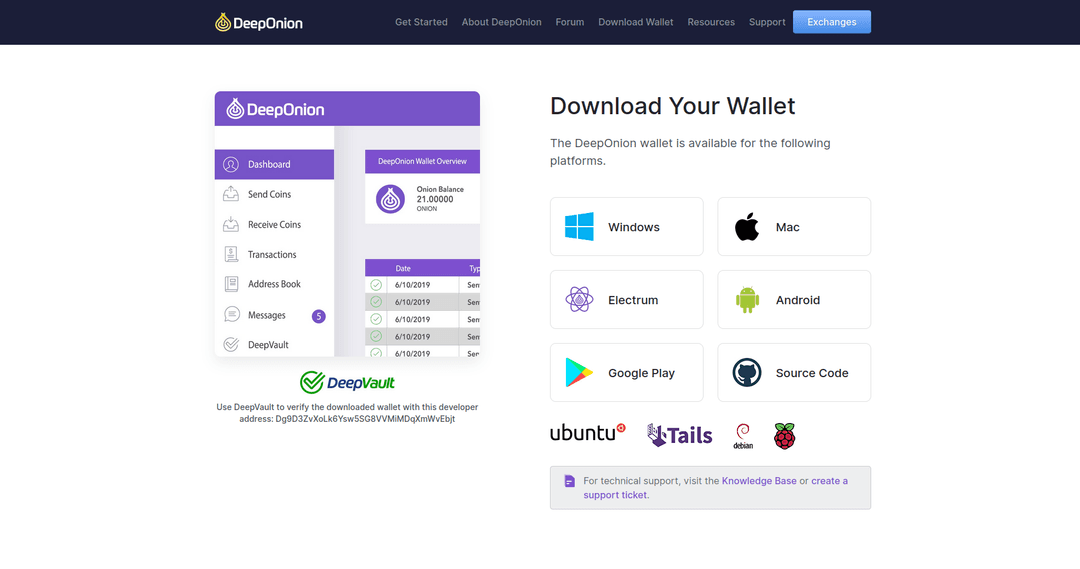
Task: Click the GitHub octocat icon
Action: click(x=747, y=373)
